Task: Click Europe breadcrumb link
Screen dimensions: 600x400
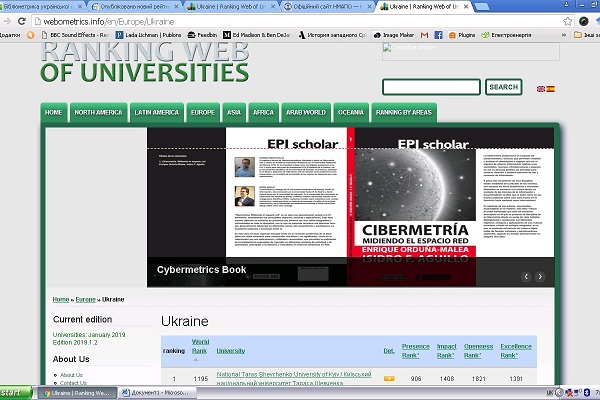Action: tap(85, 299)
